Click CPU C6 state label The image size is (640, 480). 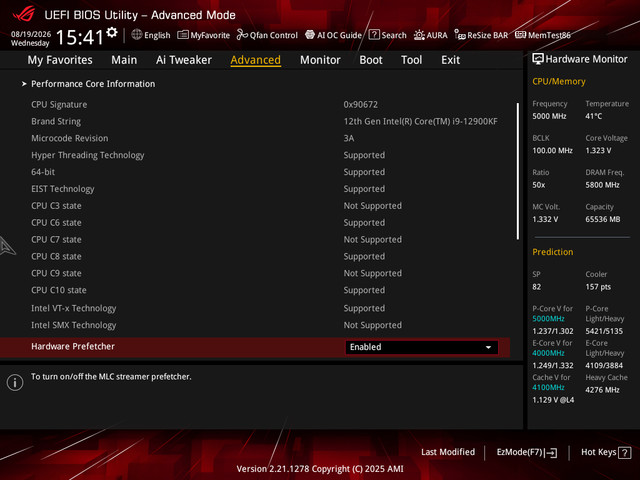(x=56, y=222)
